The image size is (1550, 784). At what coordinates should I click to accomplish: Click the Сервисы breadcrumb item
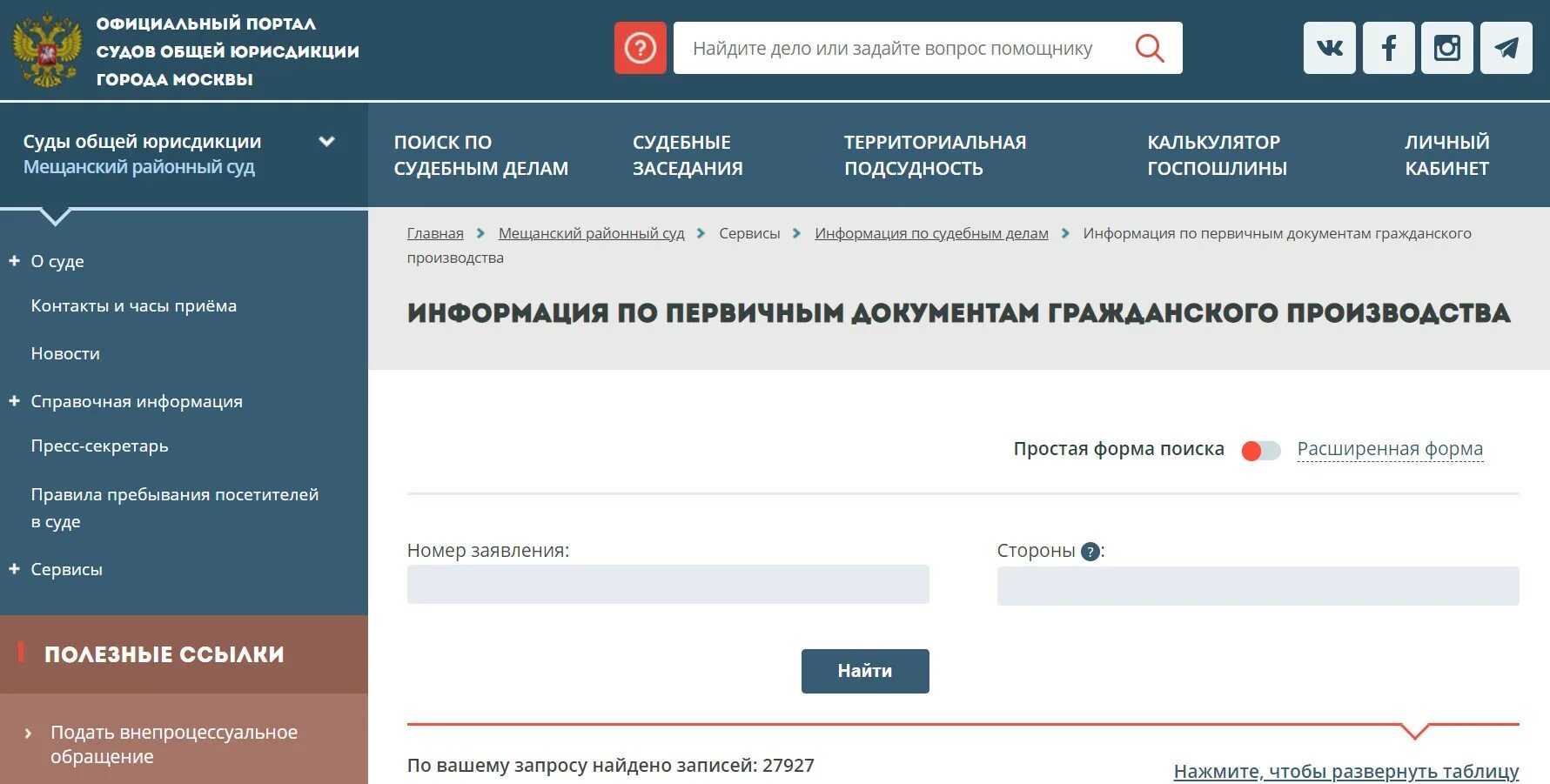(750, 233)
